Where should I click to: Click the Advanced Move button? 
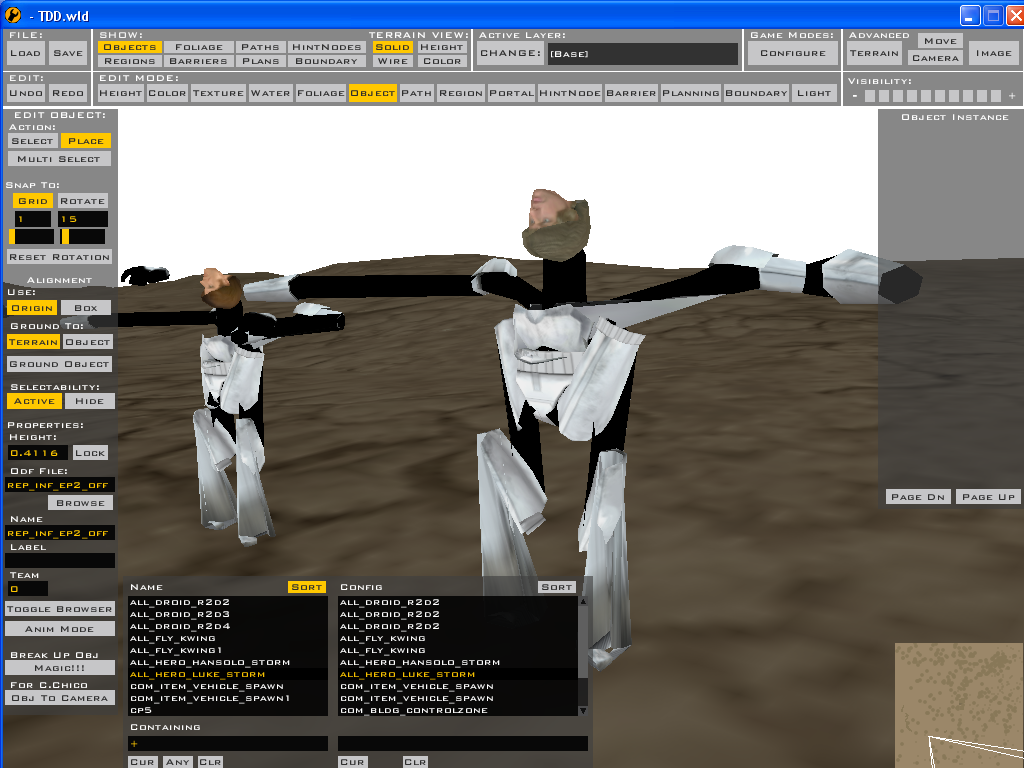point(940,40)
